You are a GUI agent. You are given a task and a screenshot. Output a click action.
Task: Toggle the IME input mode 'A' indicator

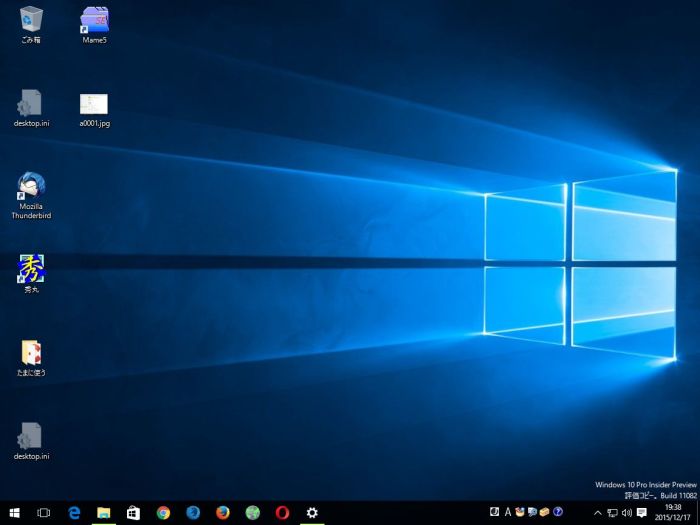(507, 512)
